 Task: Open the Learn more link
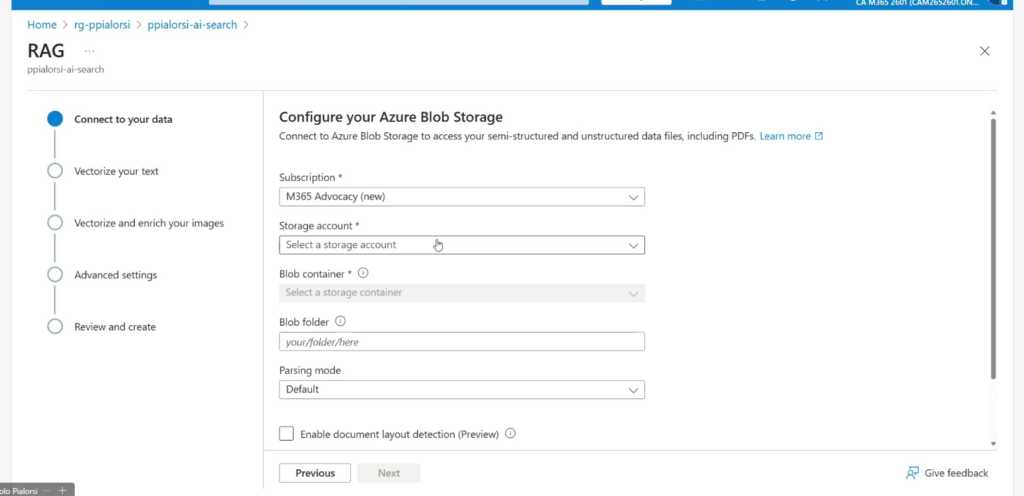785,136
